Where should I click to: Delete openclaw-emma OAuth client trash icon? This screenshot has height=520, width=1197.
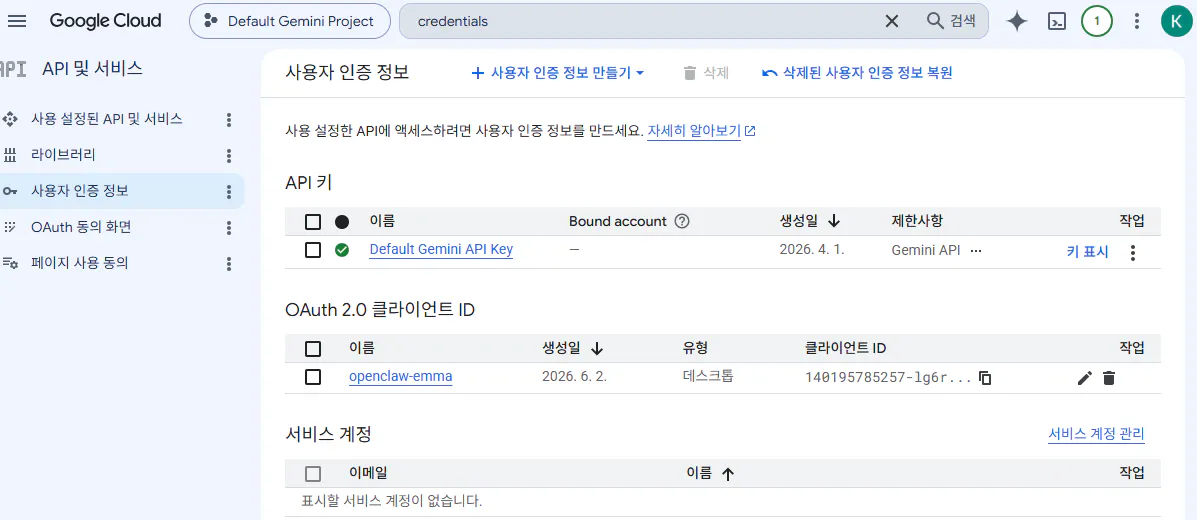tap(1109, 377)
